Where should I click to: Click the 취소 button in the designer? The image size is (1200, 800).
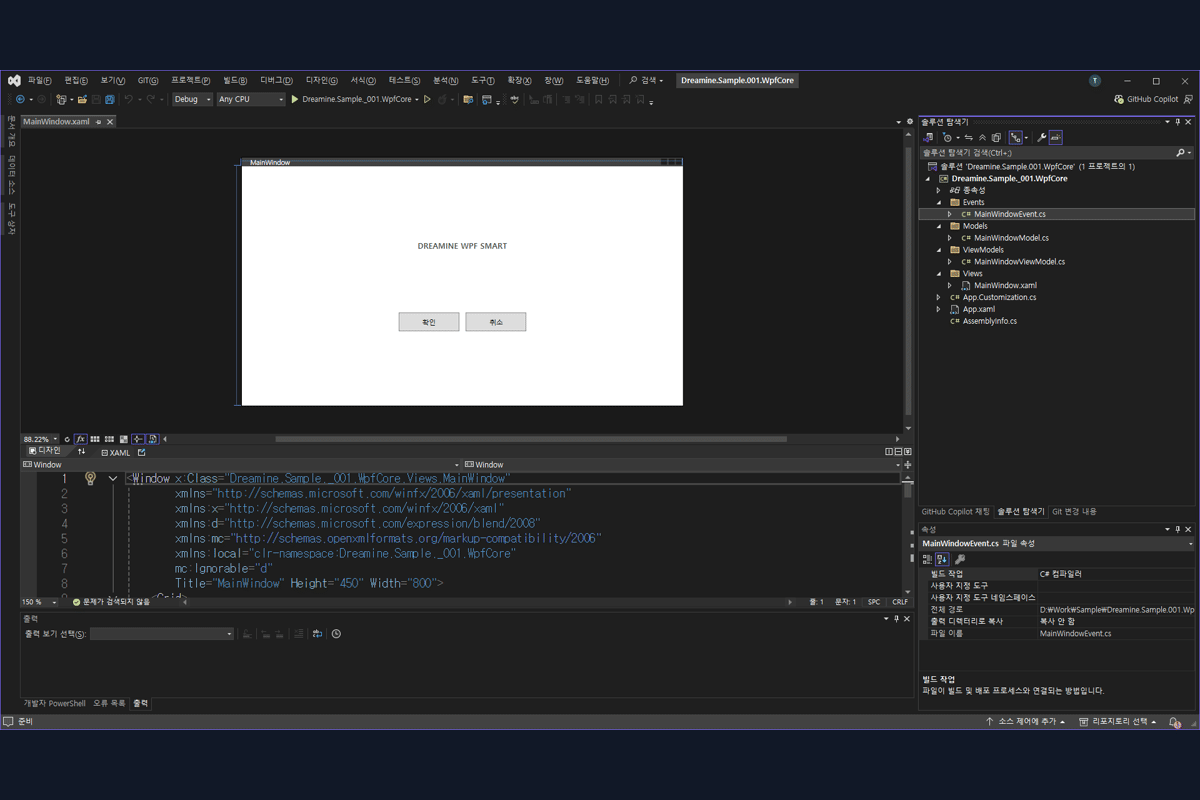[496, 322]
